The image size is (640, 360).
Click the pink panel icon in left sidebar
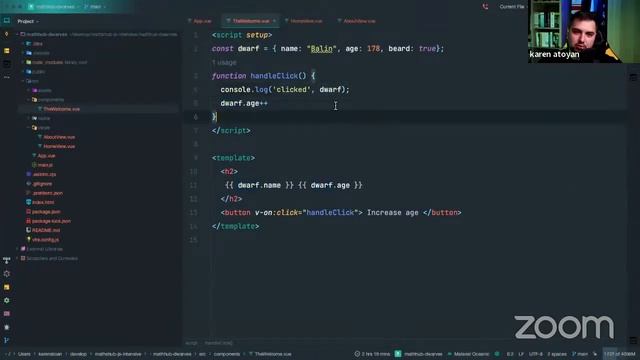[x=7, y=313]
